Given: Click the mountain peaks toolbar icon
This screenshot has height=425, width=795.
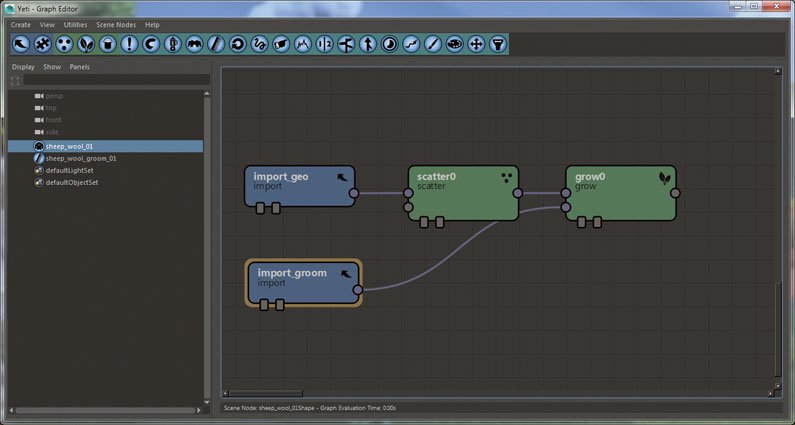Looking at the screenshot, I should [303, 44].
